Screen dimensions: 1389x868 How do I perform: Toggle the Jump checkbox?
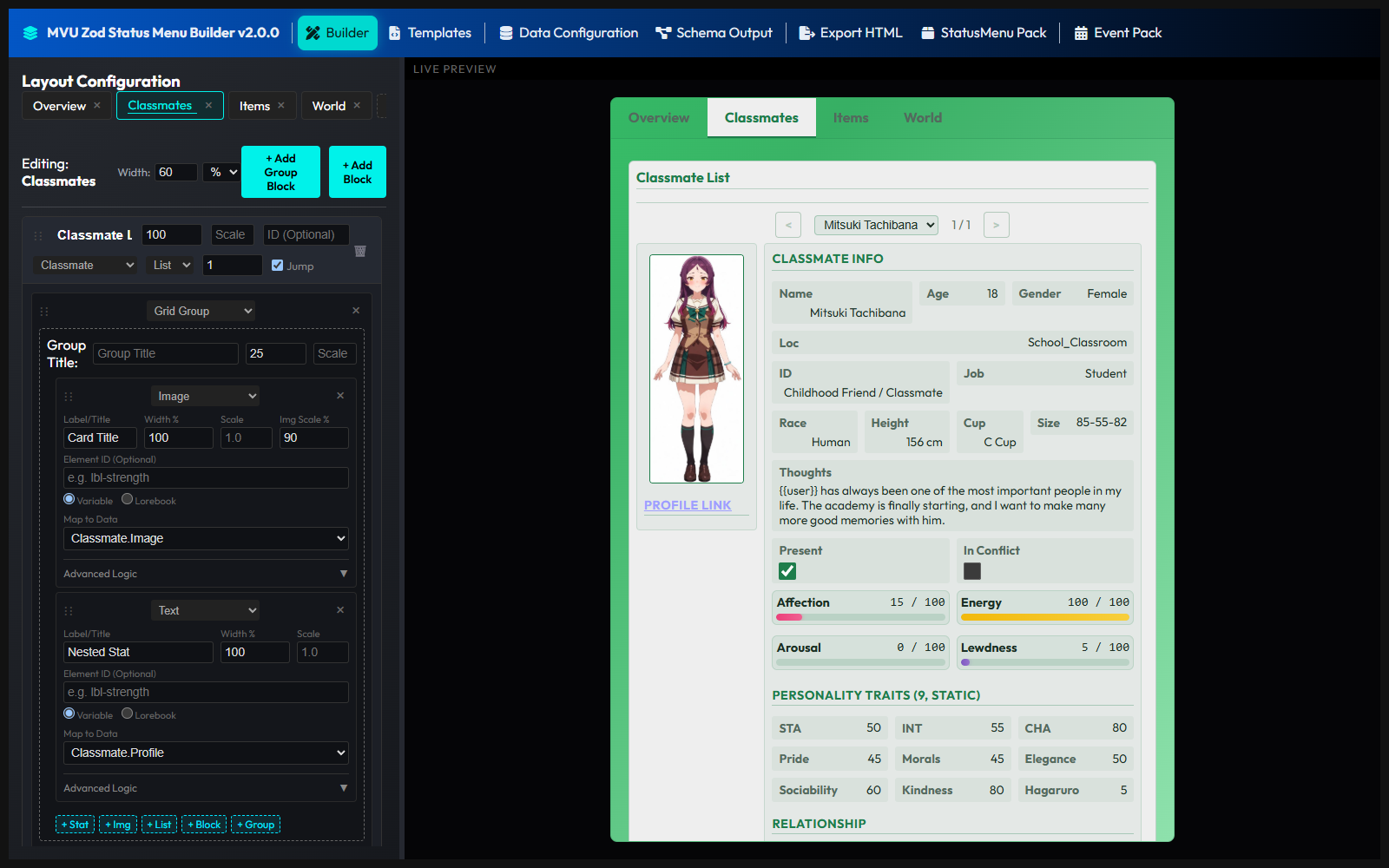pyautogui.click(x=278, y=266)
